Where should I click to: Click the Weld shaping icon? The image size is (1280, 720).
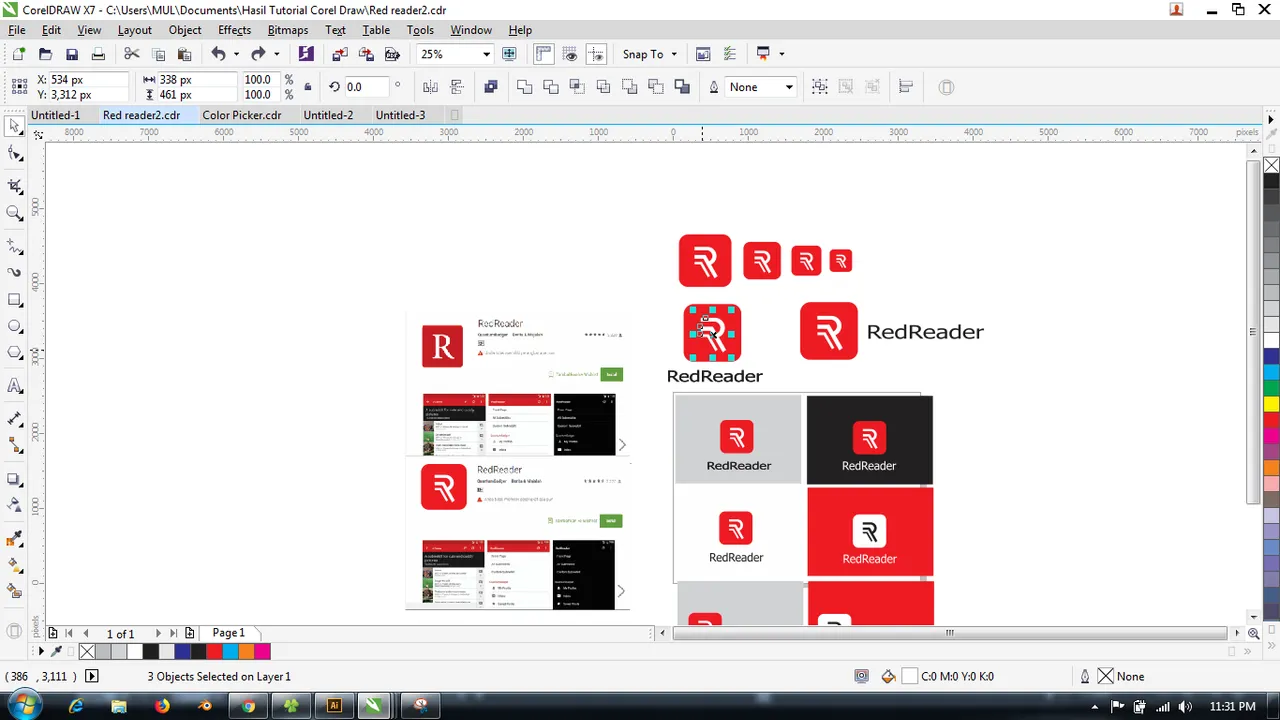pos(524,87)
